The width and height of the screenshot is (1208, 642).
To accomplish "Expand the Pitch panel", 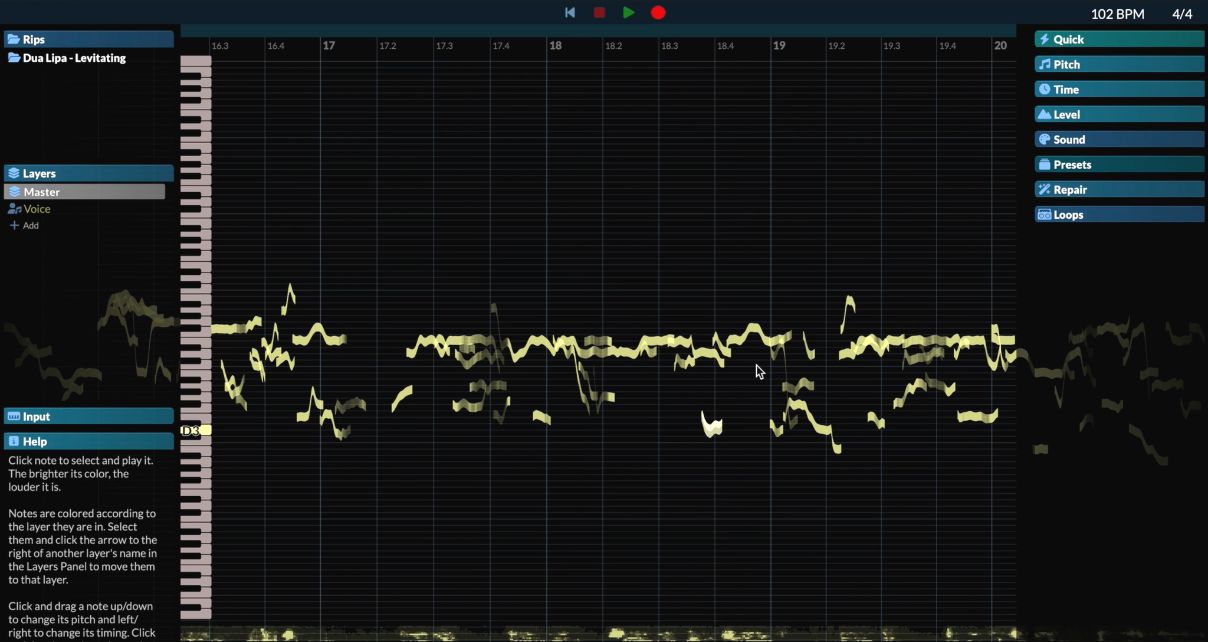I will coord(1118,64).
